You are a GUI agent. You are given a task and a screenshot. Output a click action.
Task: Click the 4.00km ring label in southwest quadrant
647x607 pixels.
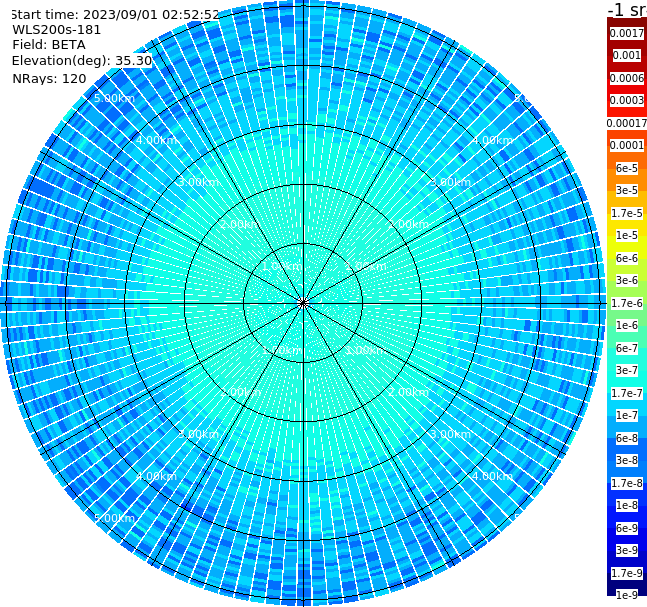point(156,476)
